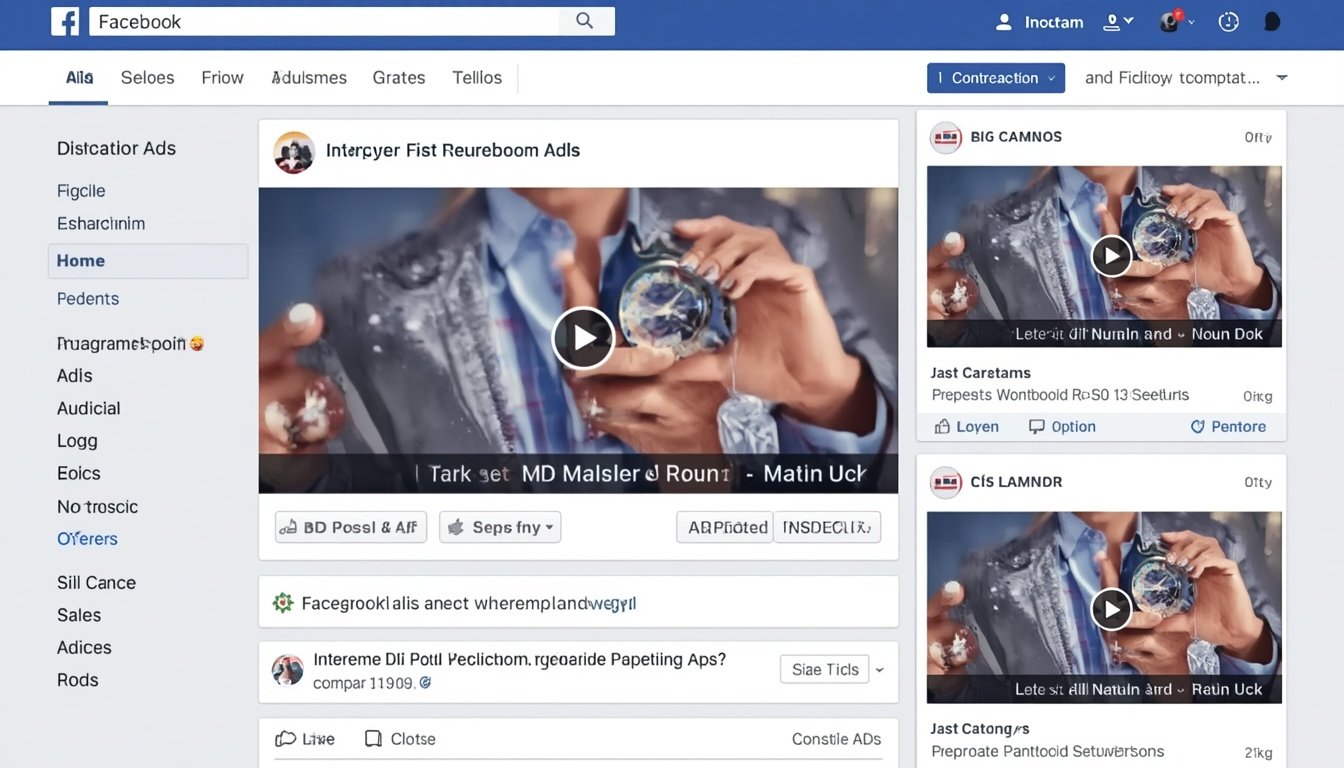Viewport: 1344px width, 768px height.
Task: Expand the 'and Ficlioy tcomptat' dropdown arrow
Action: pyautogui.click(x=1282, y=78)
